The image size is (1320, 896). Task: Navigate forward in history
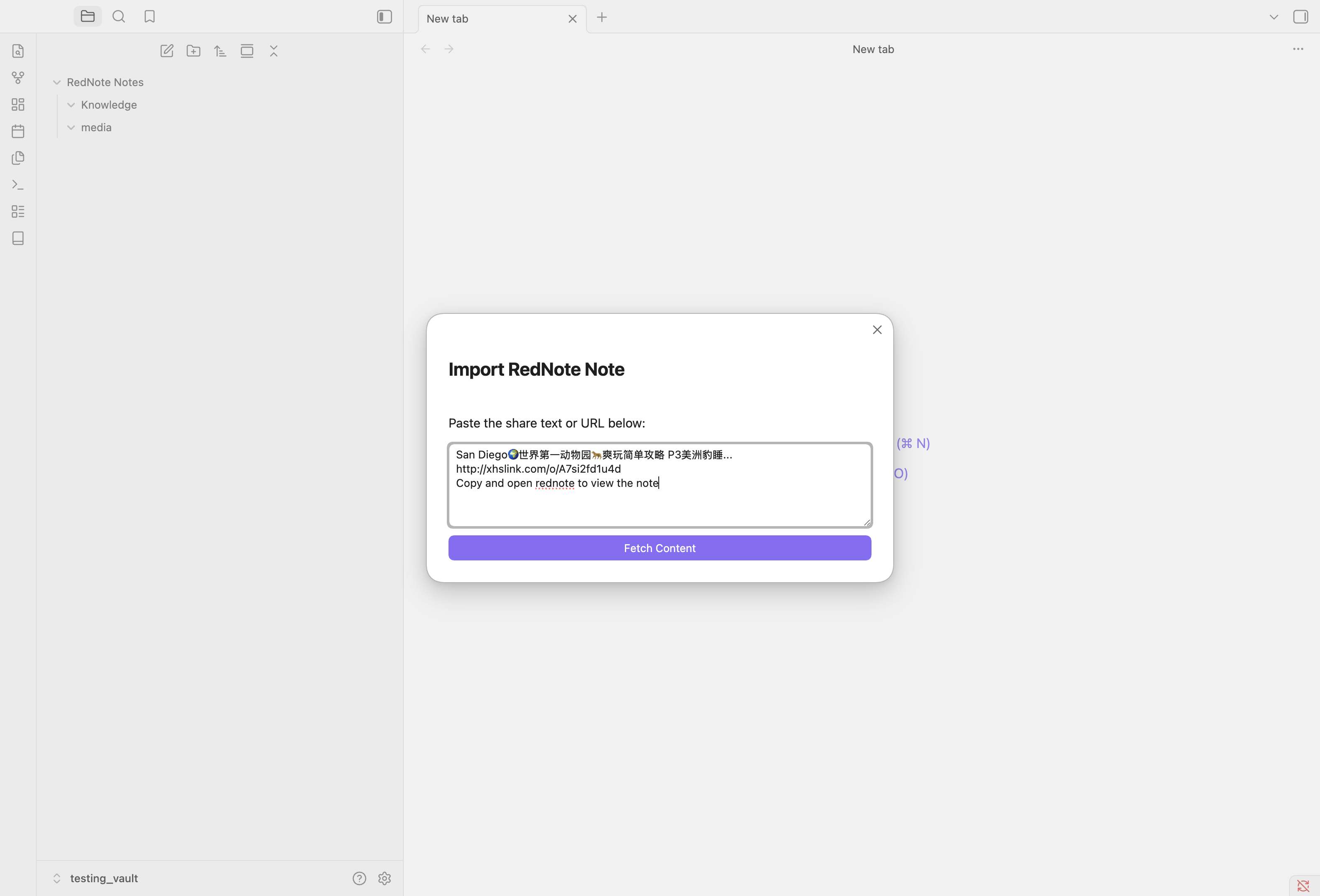449,49
